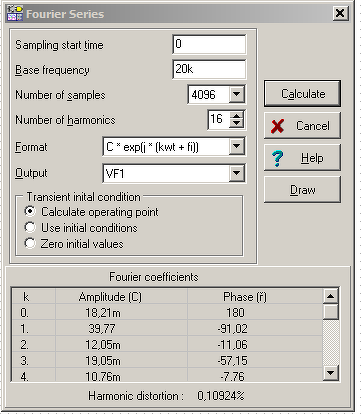
Task: Increase number of harmonics with up arrow
Action: (237, 115)
